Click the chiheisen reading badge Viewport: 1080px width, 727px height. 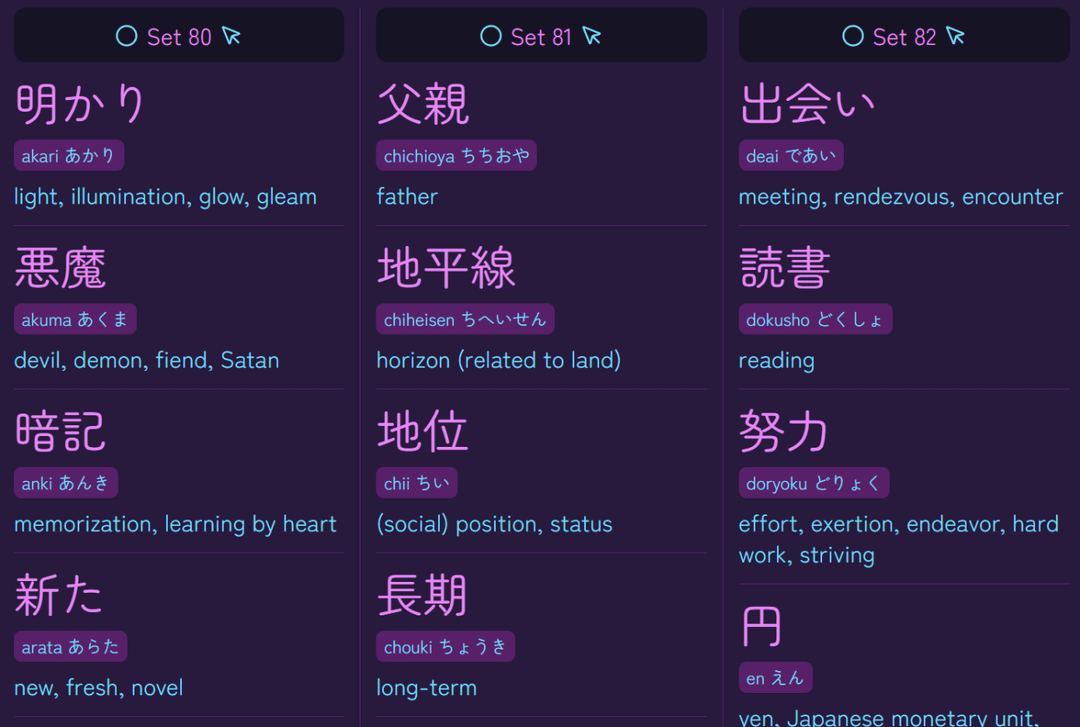click(x=466, y=319)
